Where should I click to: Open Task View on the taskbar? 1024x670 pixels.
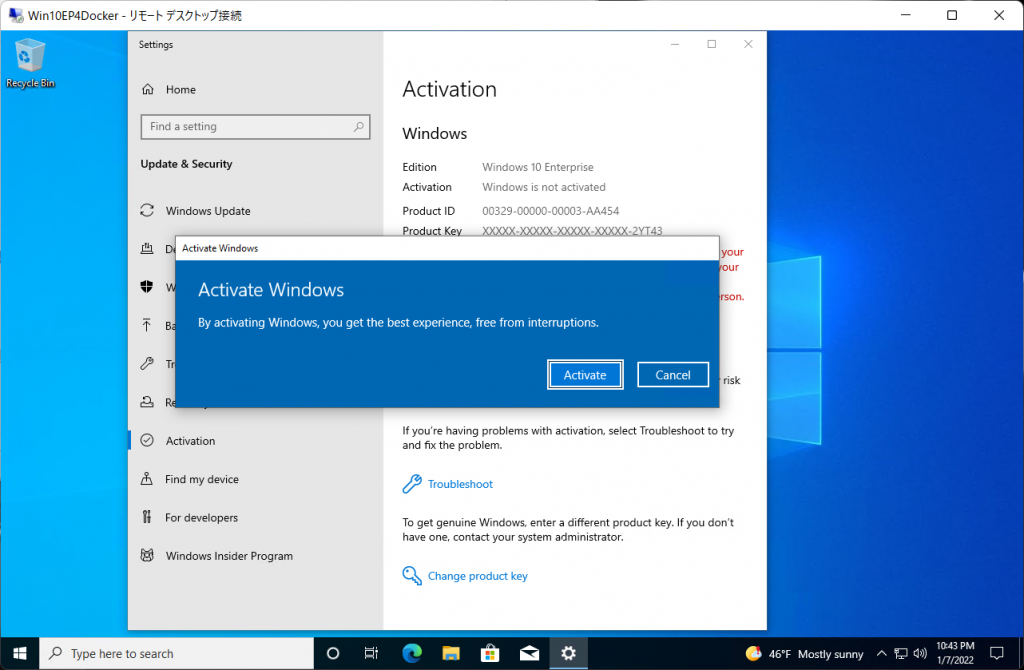(371, 653)
